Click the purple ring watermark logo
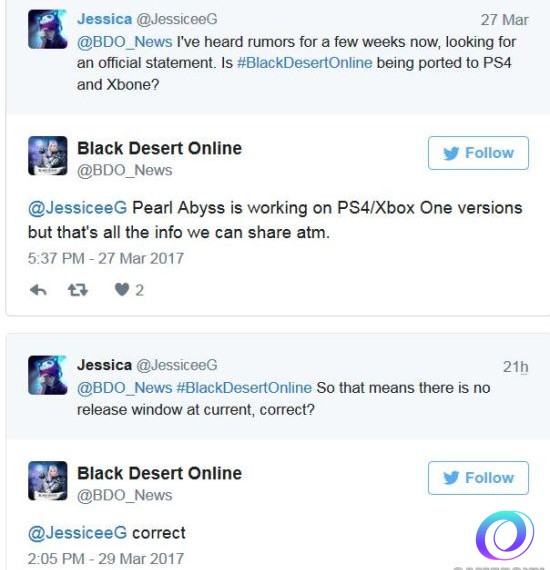The height and width of the screenshot is (570, 550). point(505,535)
